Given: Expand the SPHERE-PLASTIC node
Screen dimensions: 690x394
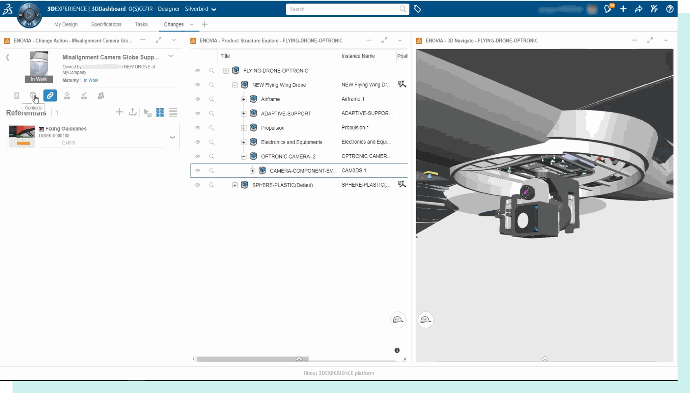Looking at the screenshot, I should click(235, 185).
